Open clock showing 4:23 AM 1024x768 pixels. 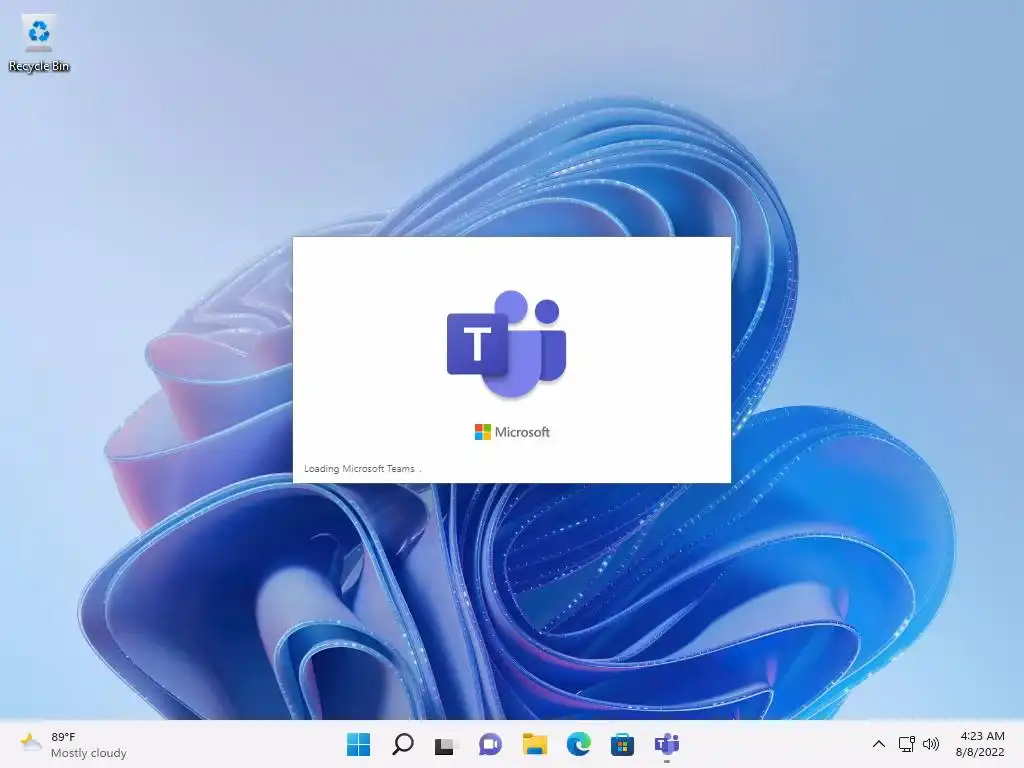[982, 736]
